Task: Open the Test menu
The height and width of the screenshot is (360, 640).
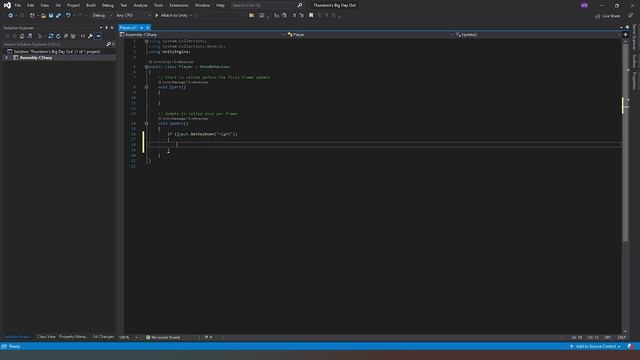Action: pyautogui.click(x=124, y=5)
